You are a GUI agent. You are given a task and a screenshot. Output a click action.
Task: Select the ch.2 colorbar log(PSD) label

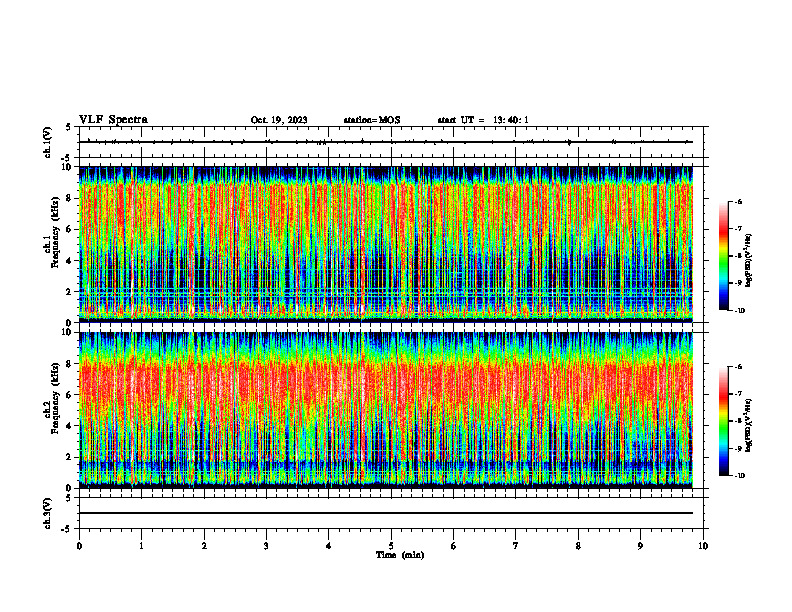(x=749, y=425)
